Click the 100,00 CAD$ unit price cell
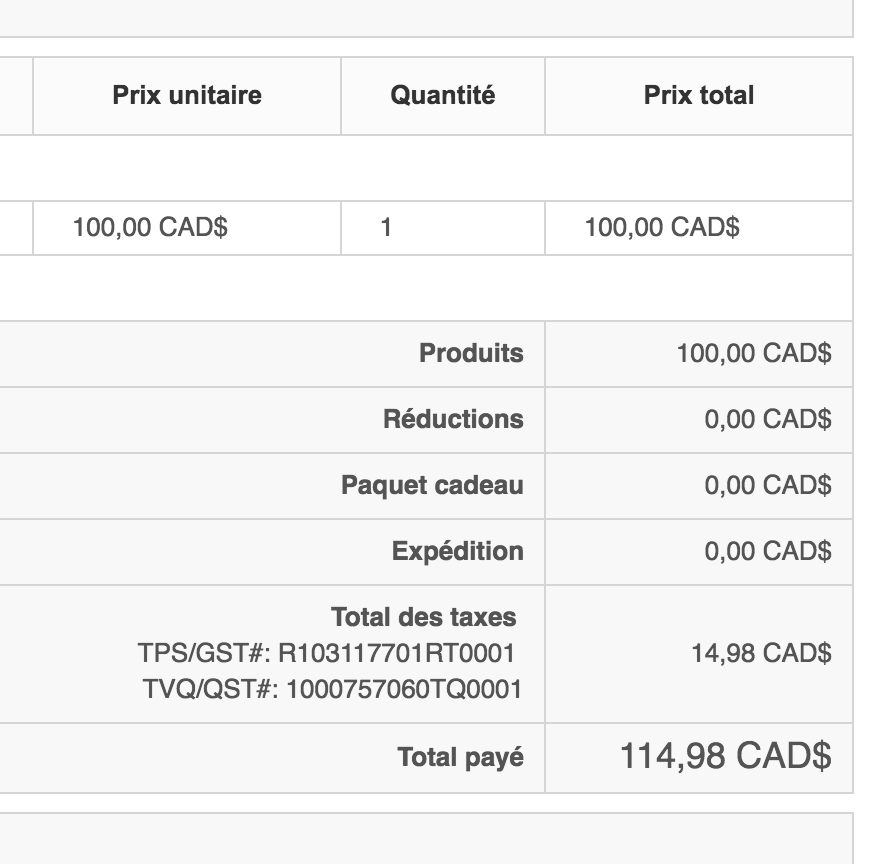The height and width of the screenshot is (864, 876). click(x=150, y=227)
